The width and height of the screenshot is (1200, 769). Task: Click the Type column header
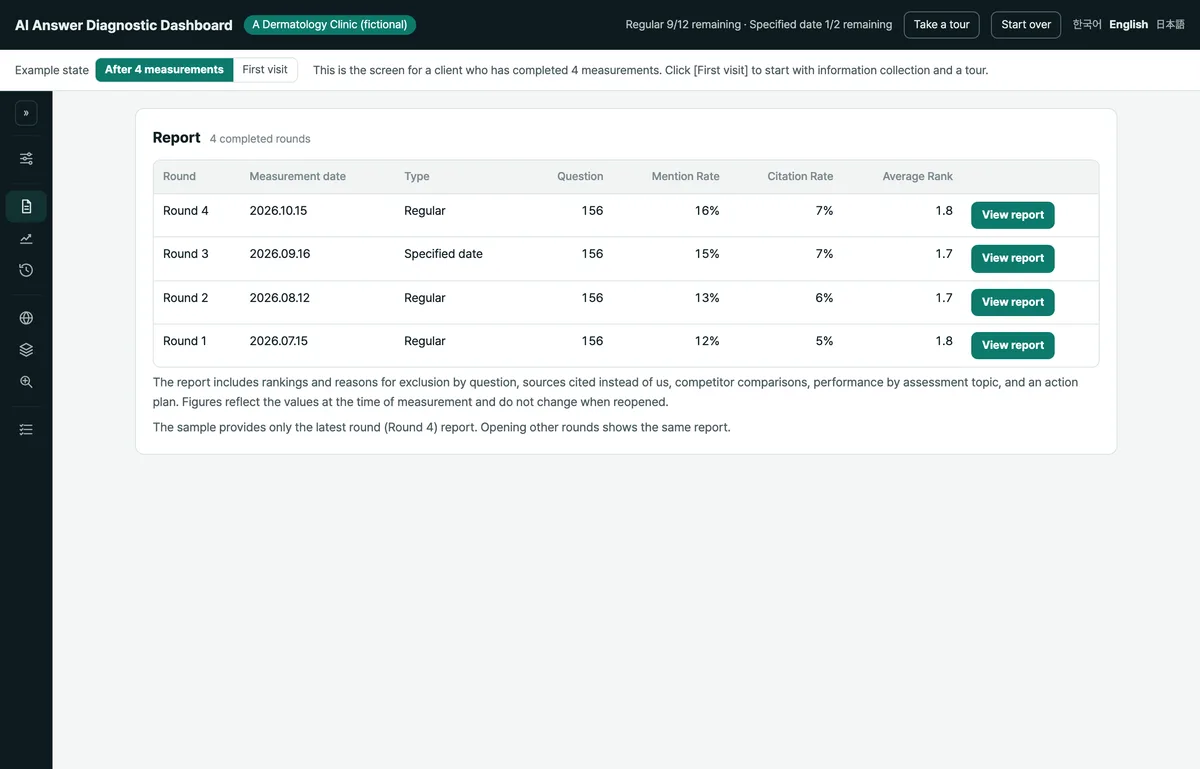click(x=417, y=176)
